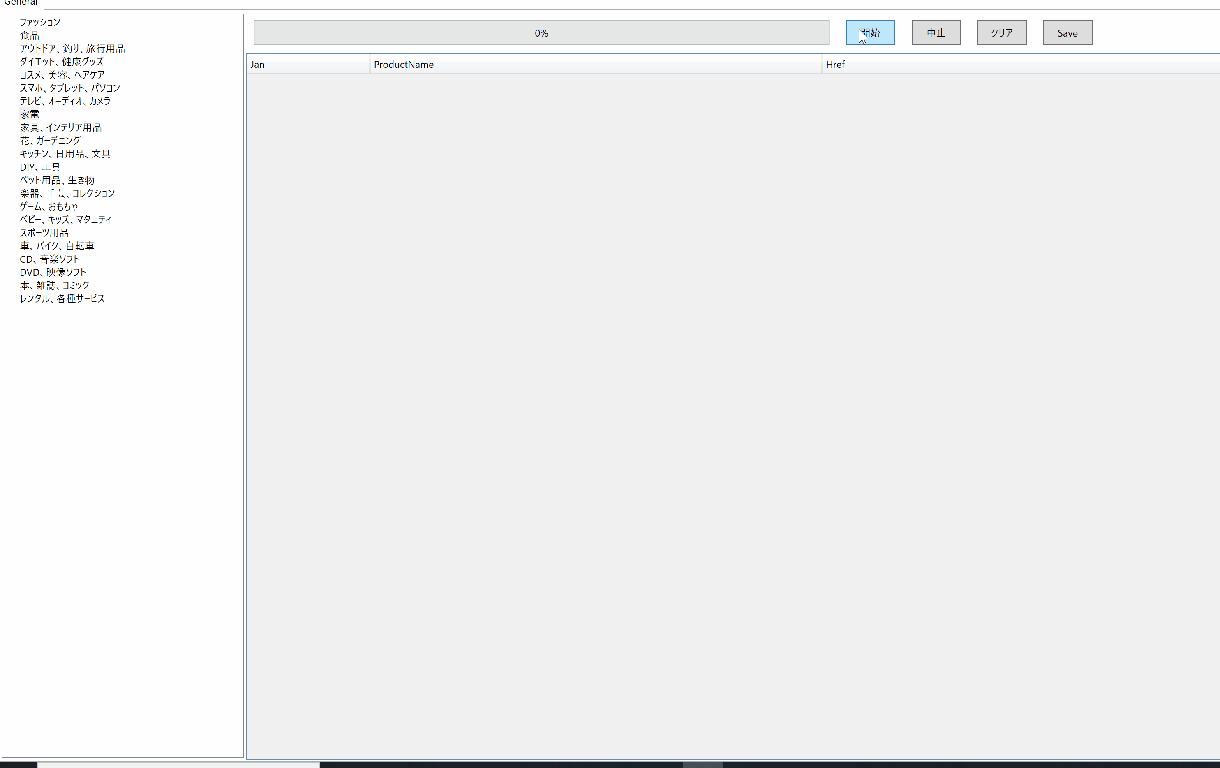The height and width of the screenshot is (768, 1220).
Task: Click レンタル、各種サービス category
Action: pyautogui.click(x=62, y=299)
